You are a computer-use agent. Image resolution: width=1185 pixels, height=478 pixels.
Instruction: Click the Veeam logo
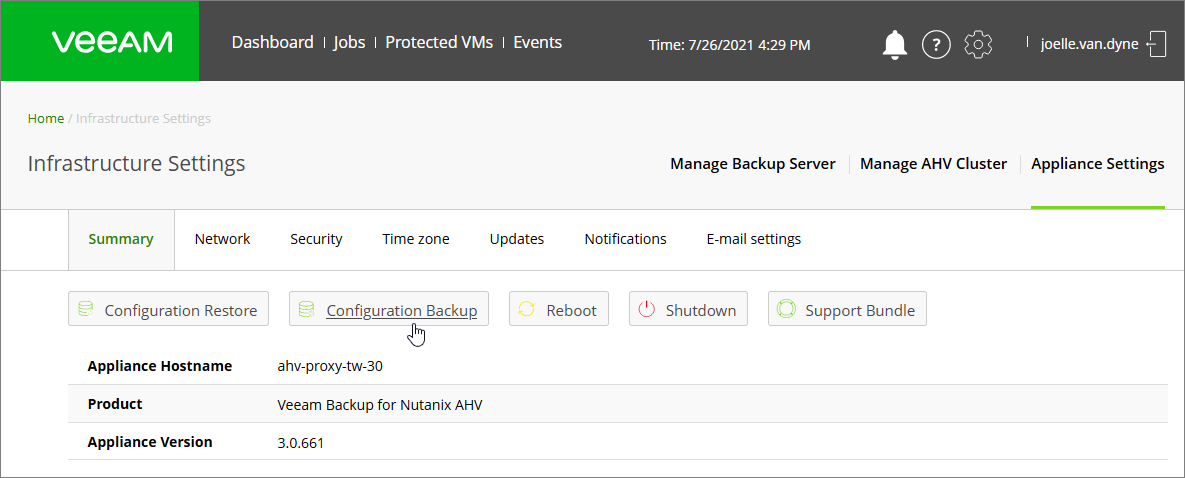pyautogui.click(x=112, y=42)
